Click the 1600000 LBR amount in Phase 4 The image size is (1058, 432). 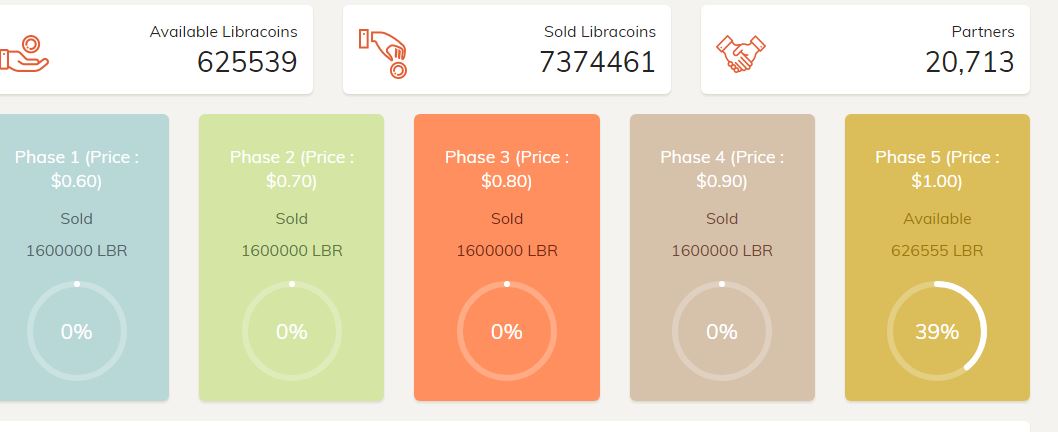click(x=722, y=250)
